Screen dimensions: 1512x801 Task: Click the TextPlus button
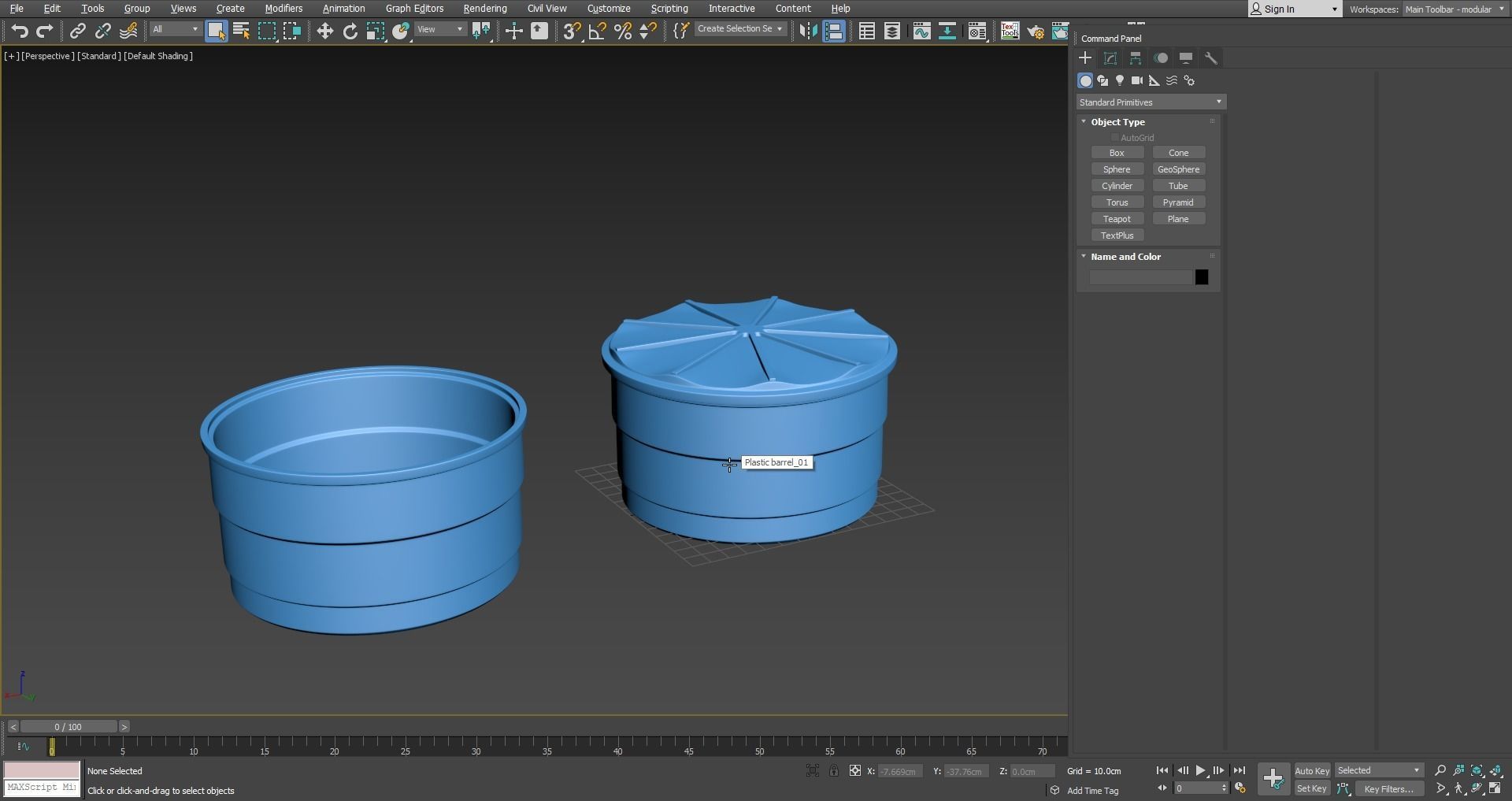(x=1117, y=235)
